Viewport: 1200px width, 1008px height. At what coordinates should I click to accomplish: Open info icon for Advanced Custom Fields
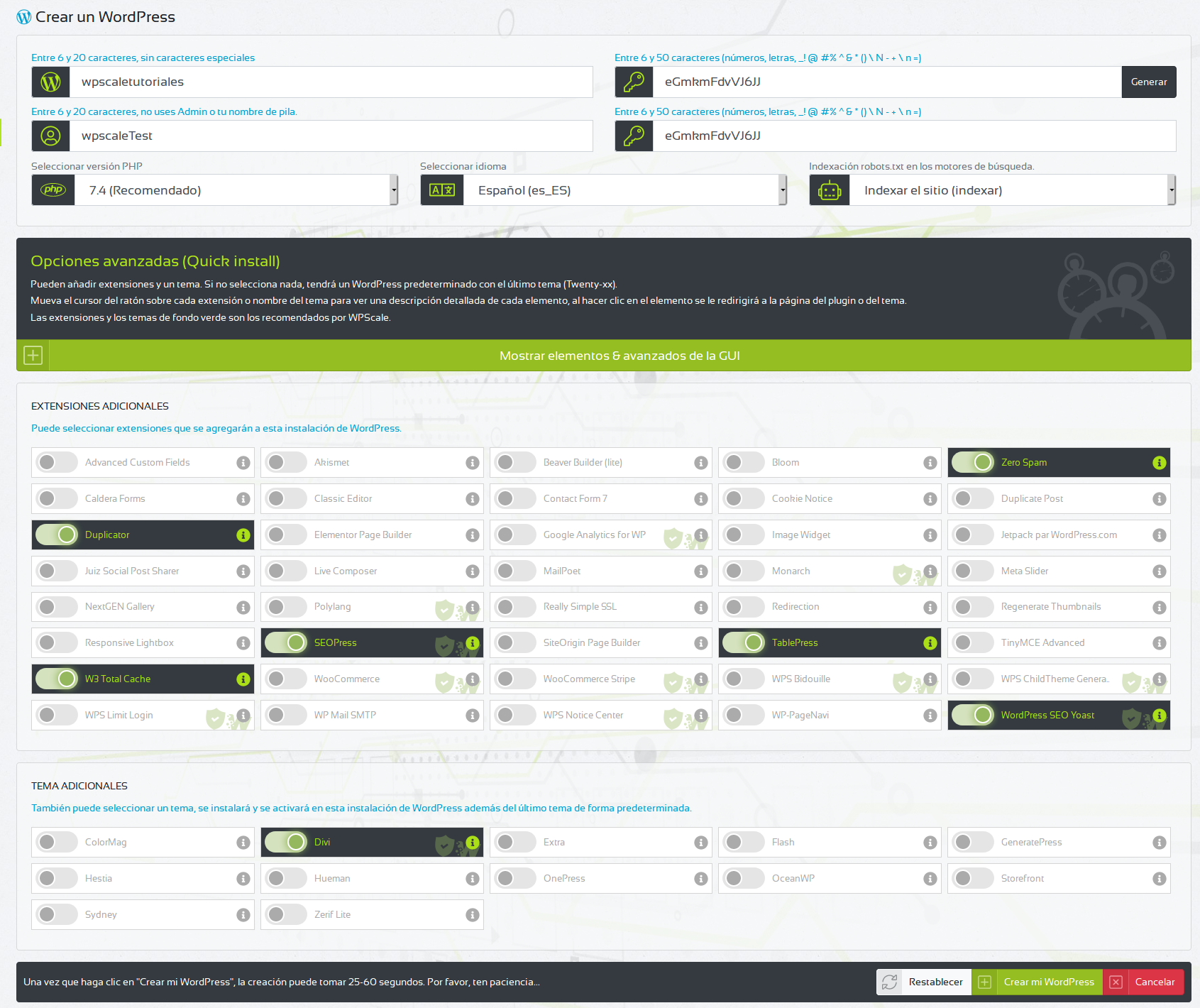(243, 463)
